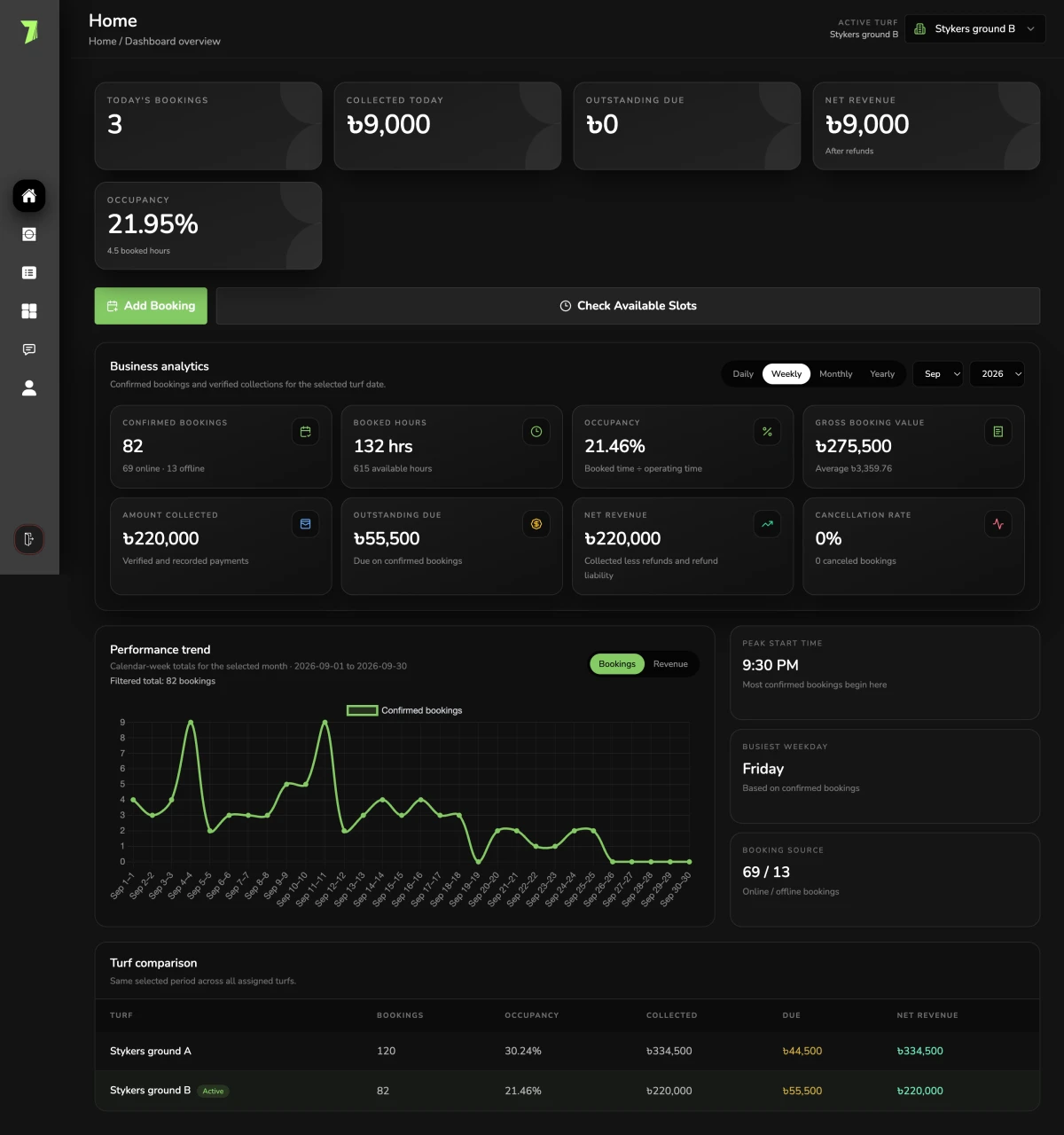1064x1135 pixels.
Task: Click the Booking Source 69 / 13 card
Action: coord(885,880)
